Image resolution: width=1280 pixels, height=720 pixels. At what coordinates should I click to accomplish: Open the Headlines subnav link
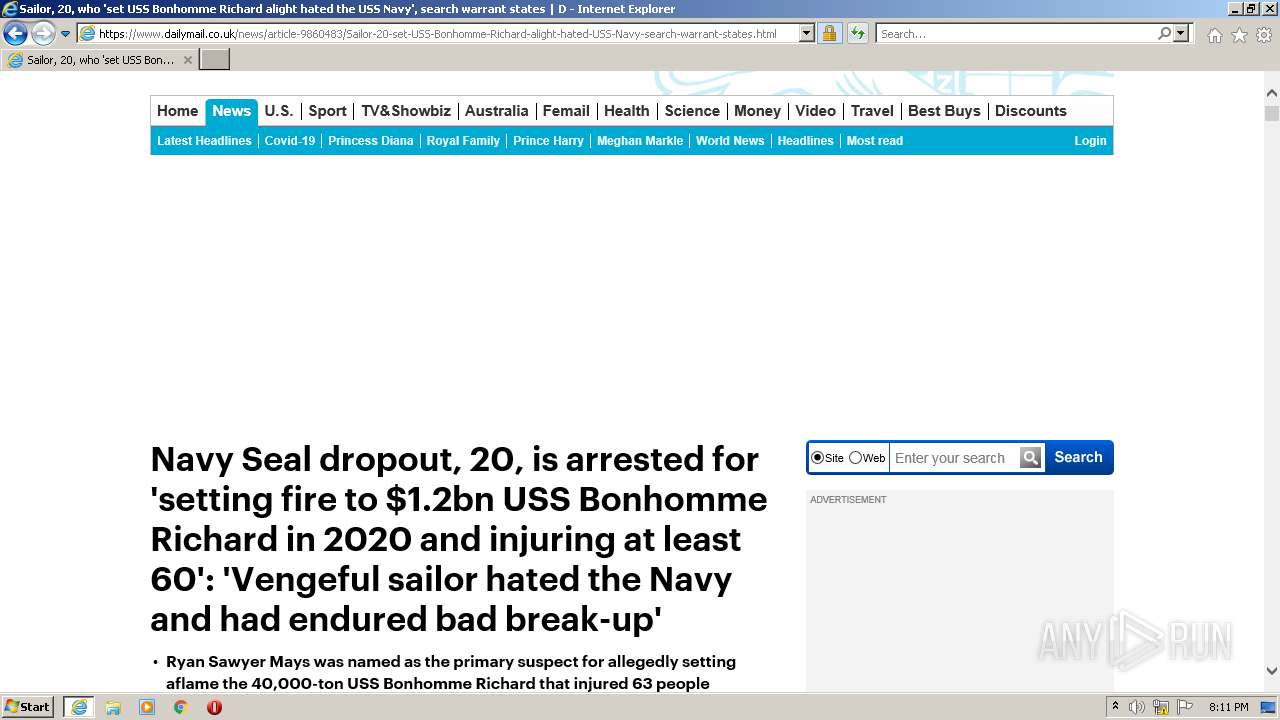click(805, 141)
